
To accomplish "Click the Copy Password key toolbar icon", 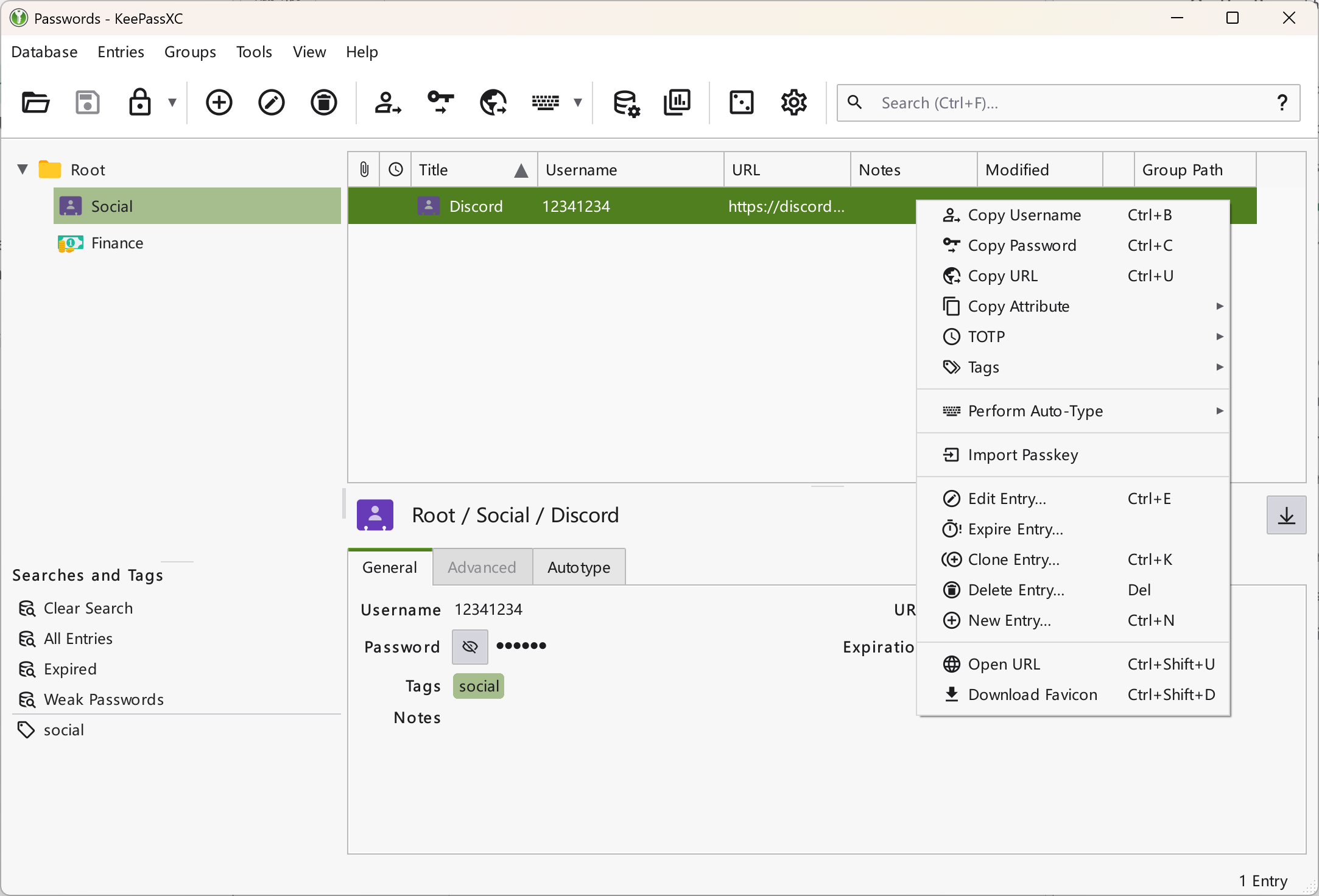I will 440,102.
